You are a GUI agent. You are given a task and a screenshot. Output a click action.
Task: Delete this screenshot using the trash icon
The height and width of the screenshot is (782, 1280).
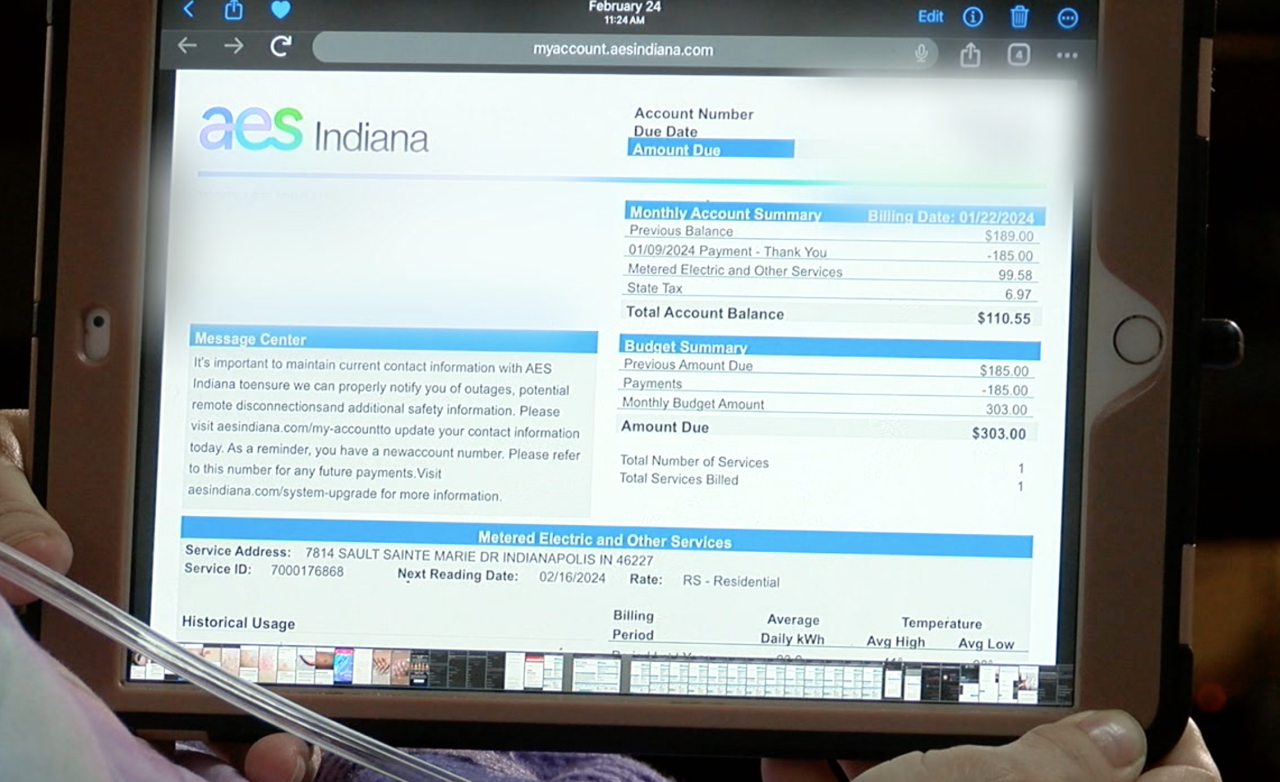coord(1019,17)
